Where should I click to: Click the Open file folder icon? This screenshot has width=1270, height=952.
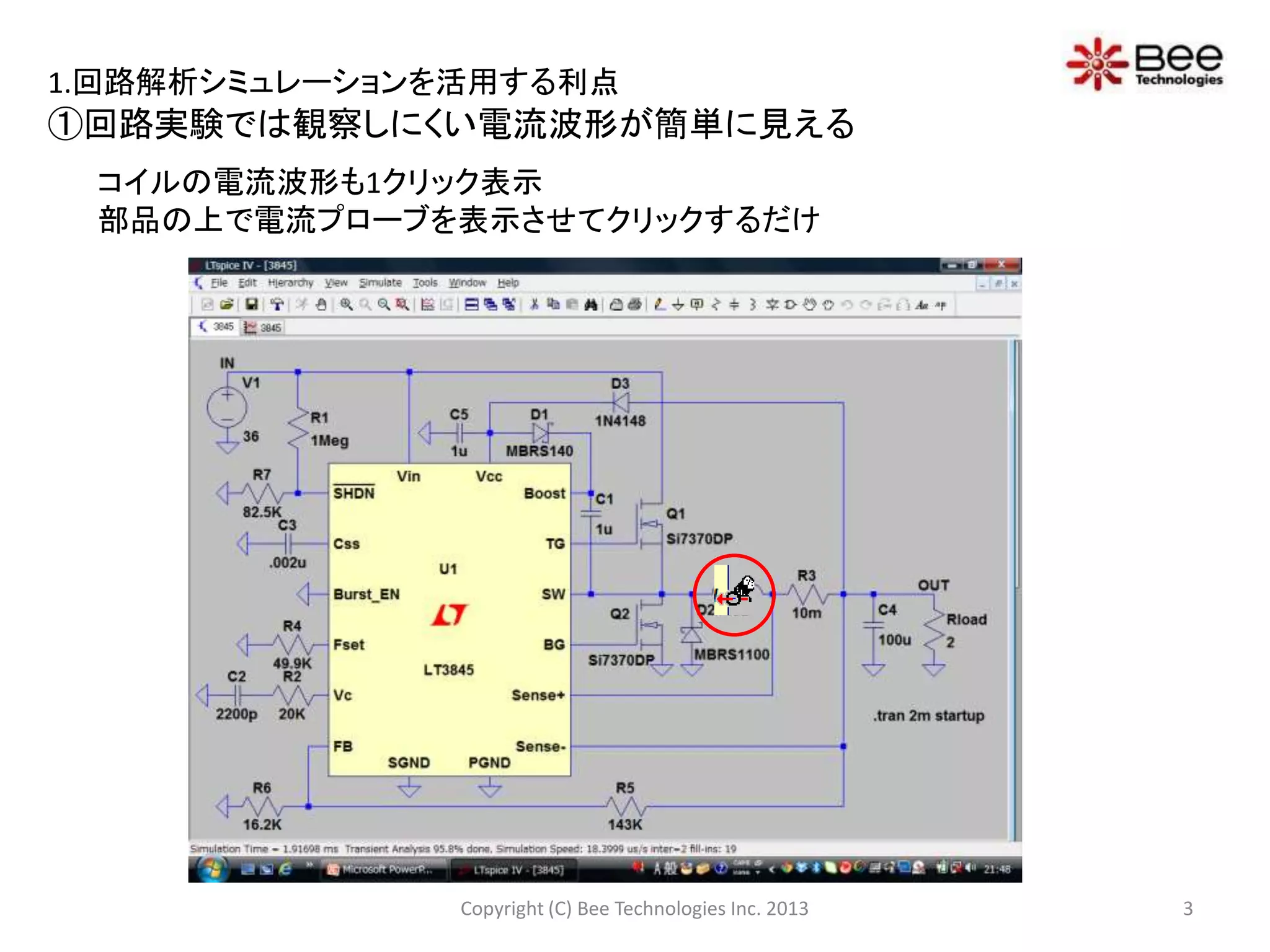tap(227, 304)
